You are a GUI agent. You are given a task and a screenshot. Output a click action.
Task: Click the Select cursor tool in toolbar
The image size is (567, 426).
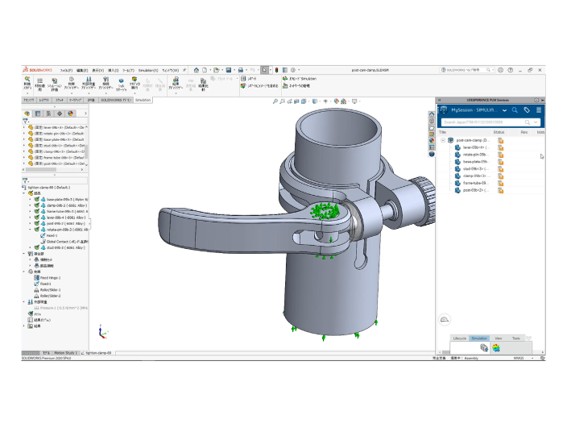point(265,70)
